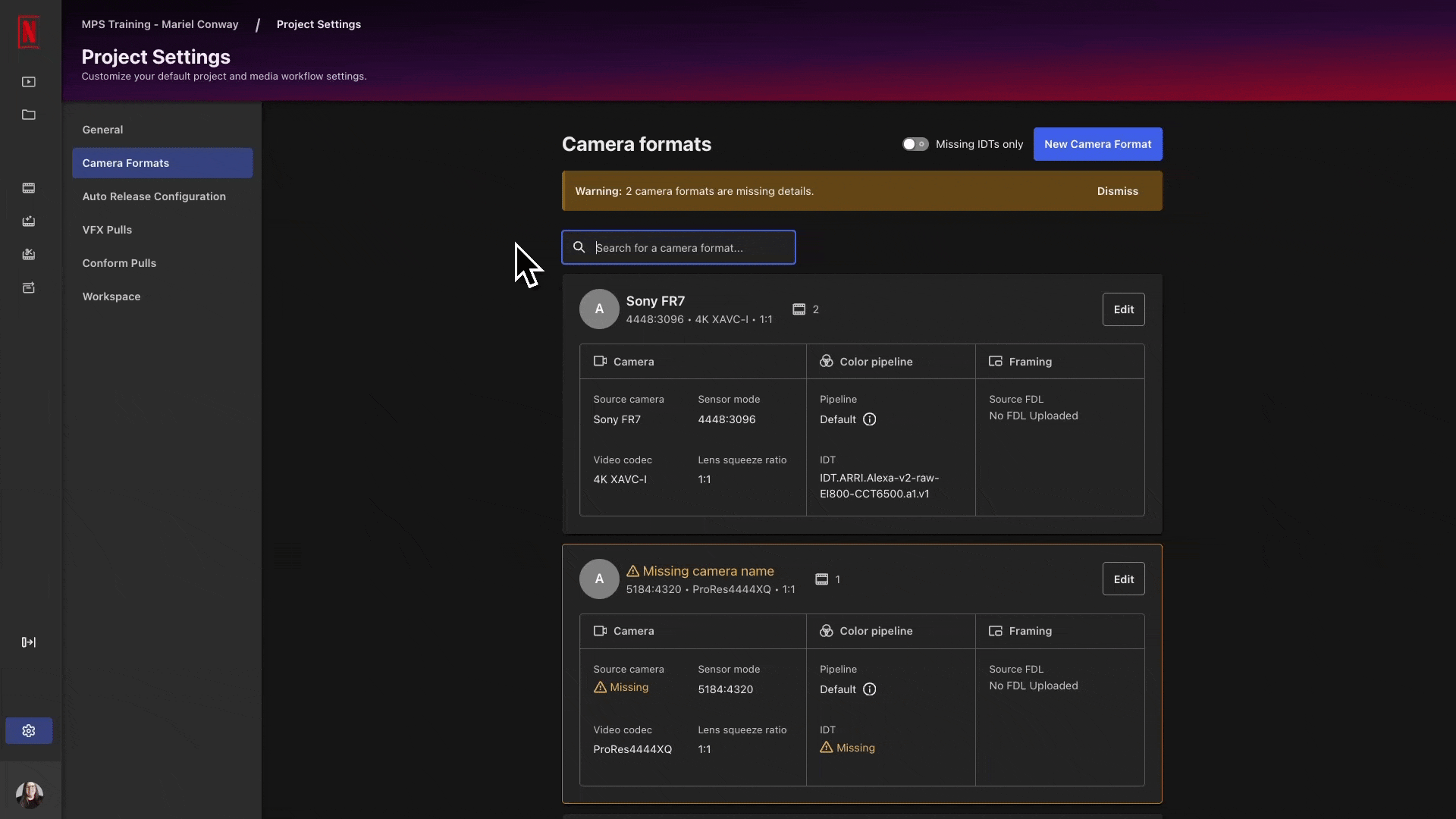This screenshot has width=1456, height=819.
Task: Click the Source camera Missing warning text
Action: pos(629,687)
